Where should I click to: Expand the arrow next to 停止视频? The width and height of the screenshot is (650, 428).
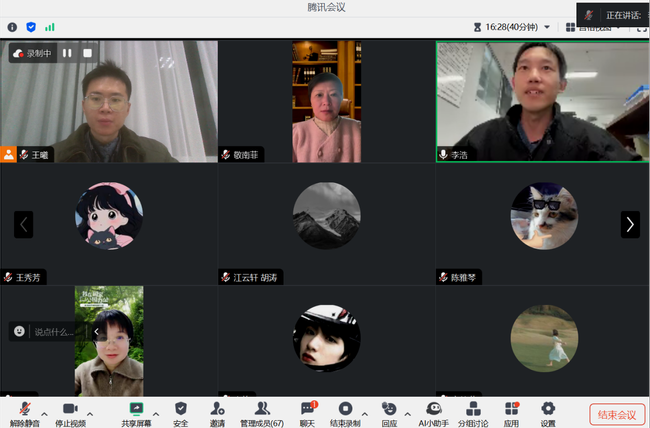(90, 412)
